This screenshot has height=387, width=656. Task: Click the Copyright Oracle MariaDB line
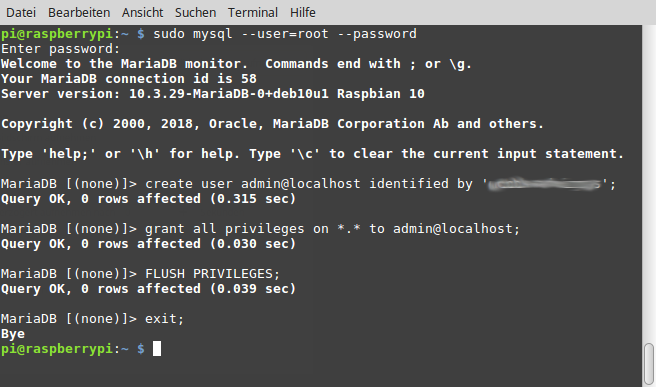(272, 124)
